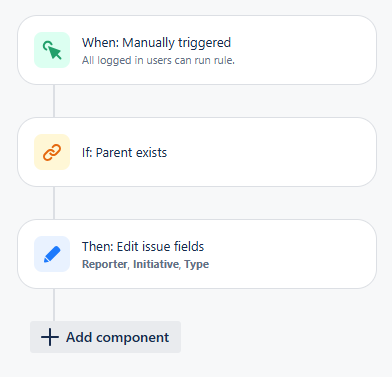
Task: Click the 'Add component' button label
Action: pos(117,337)
